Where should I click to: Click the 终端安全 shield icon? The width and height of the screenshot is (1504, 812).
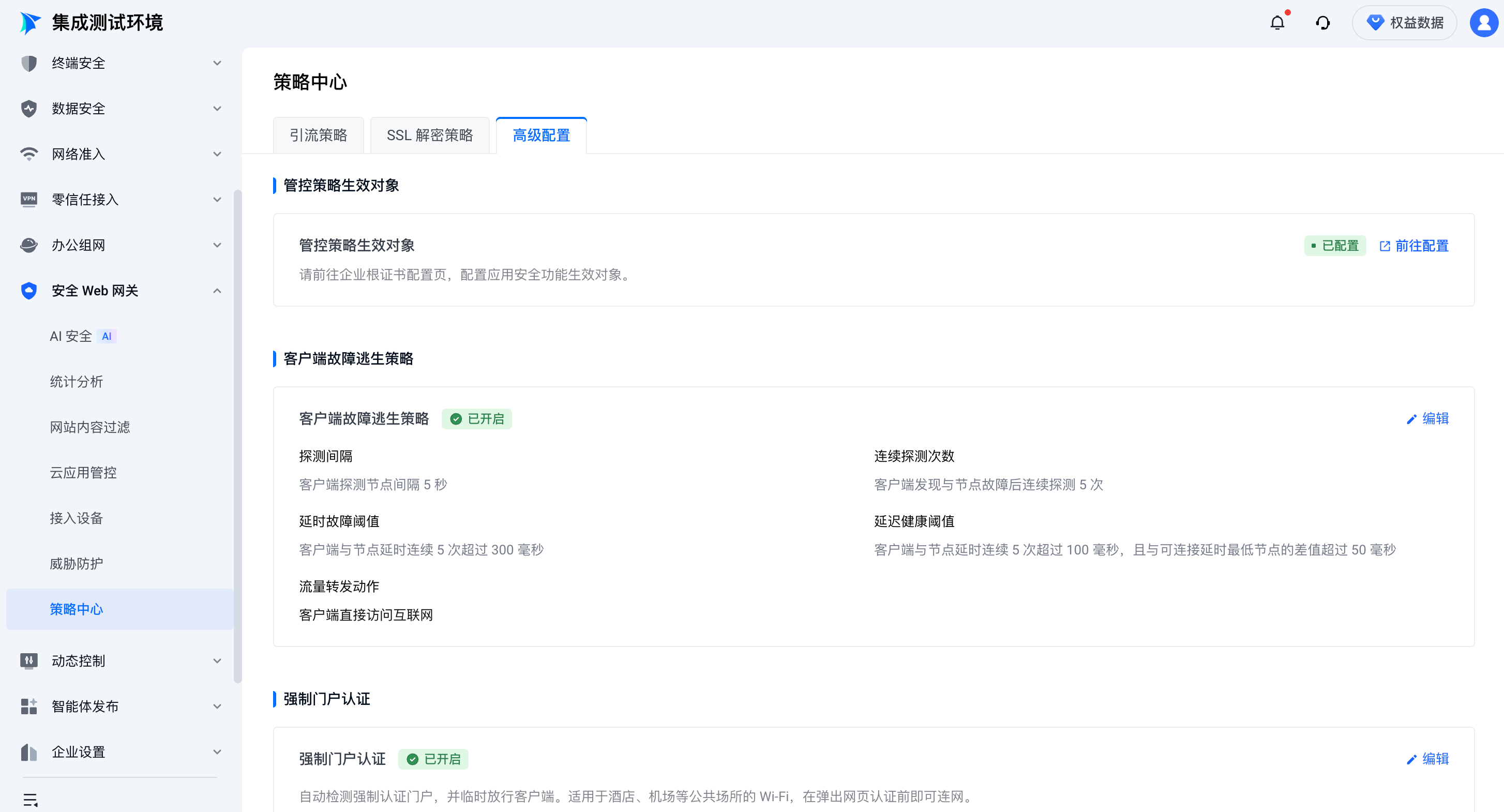[28, 63]
